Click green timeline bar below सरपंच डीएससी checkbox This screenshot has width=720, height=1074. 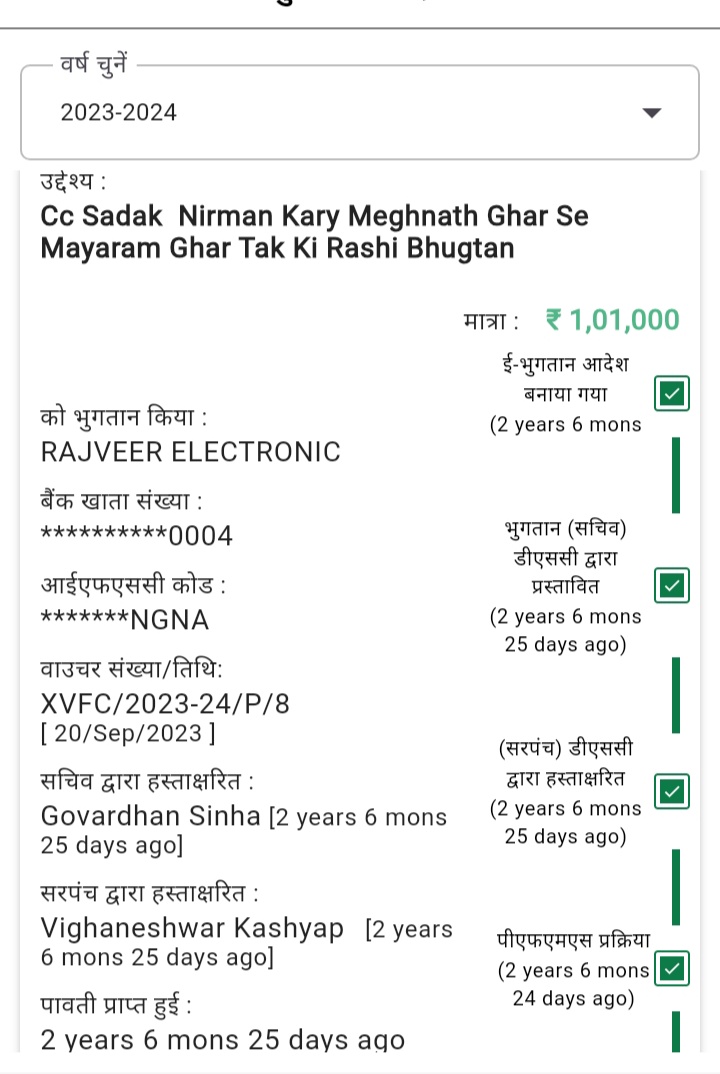[x=676, y=886]
